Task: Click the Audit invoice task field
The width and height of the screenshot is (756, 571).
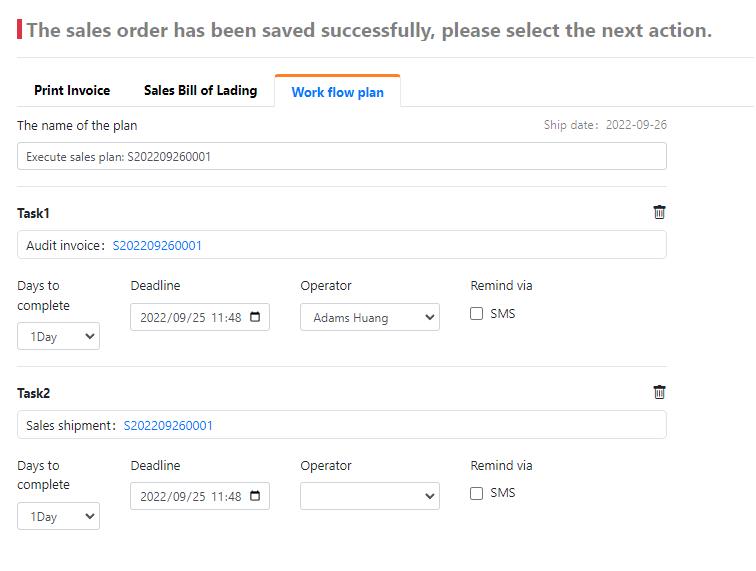Action: [x=342, y=245]
